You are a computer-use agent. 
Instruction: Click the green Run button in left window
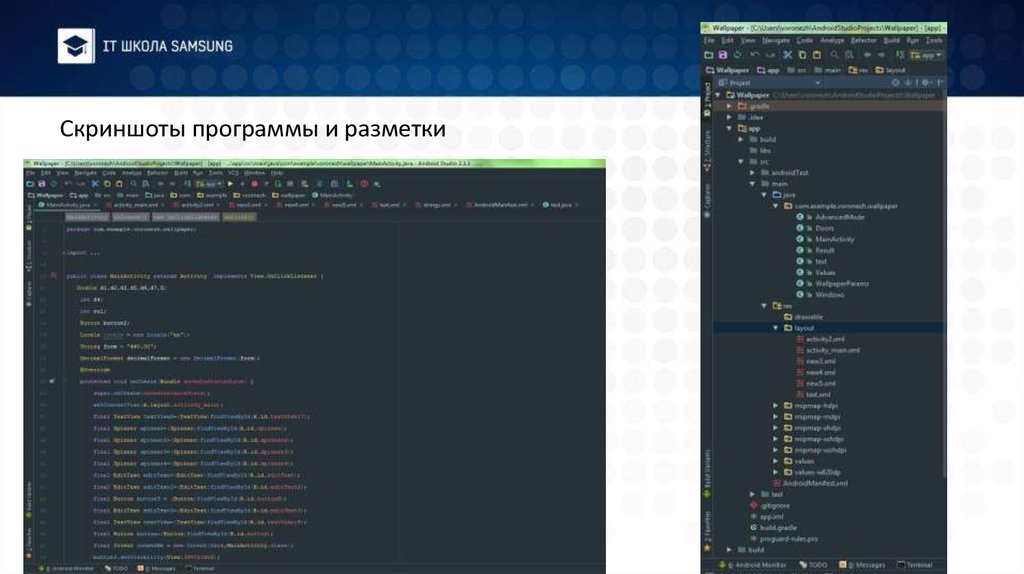(231, 184)
